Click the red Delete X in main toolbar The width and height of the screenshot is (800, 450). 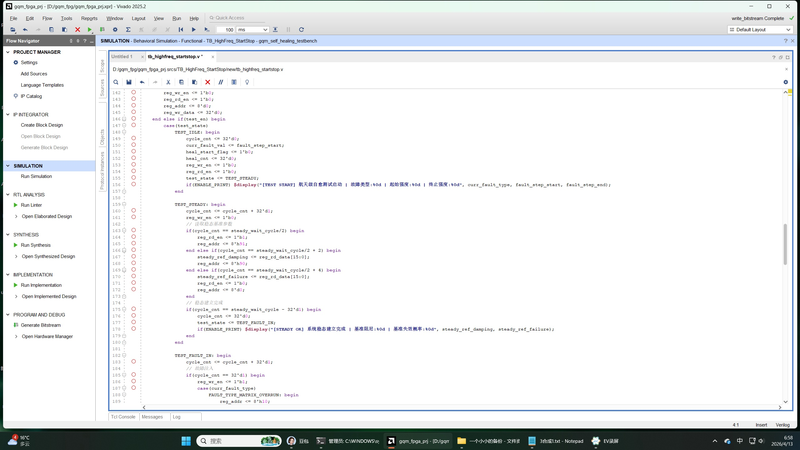click(78, 30)
